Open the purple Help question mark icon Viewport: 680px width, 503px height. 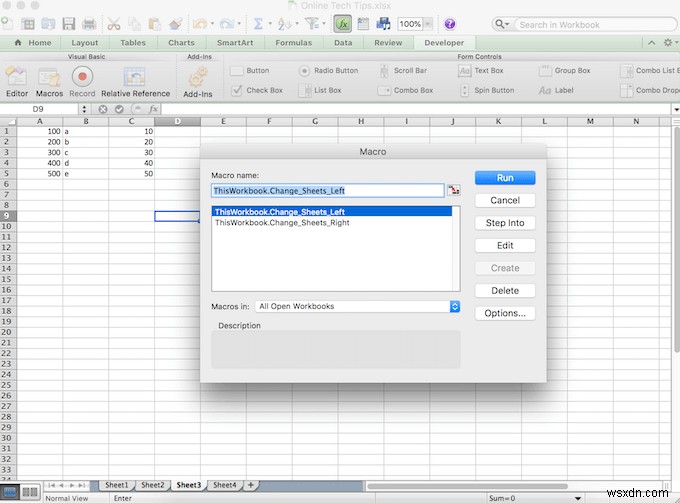click(x=450, y=24)
